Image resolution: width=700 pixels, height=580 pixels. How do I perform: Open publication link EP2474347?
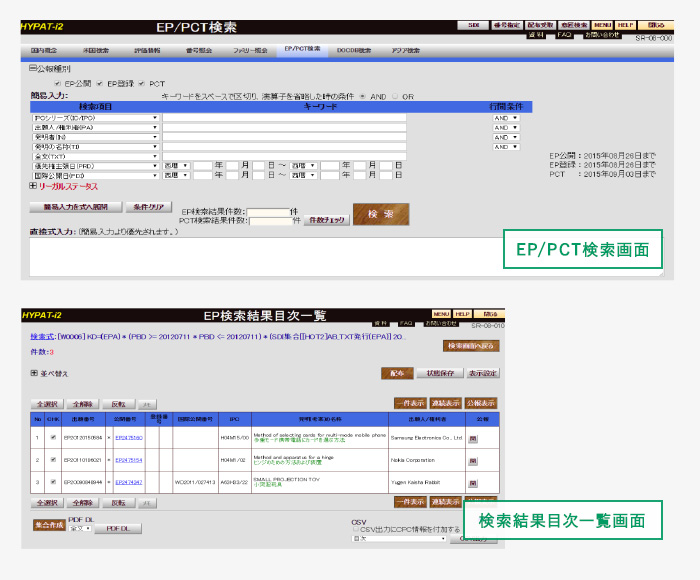point(129,483)
